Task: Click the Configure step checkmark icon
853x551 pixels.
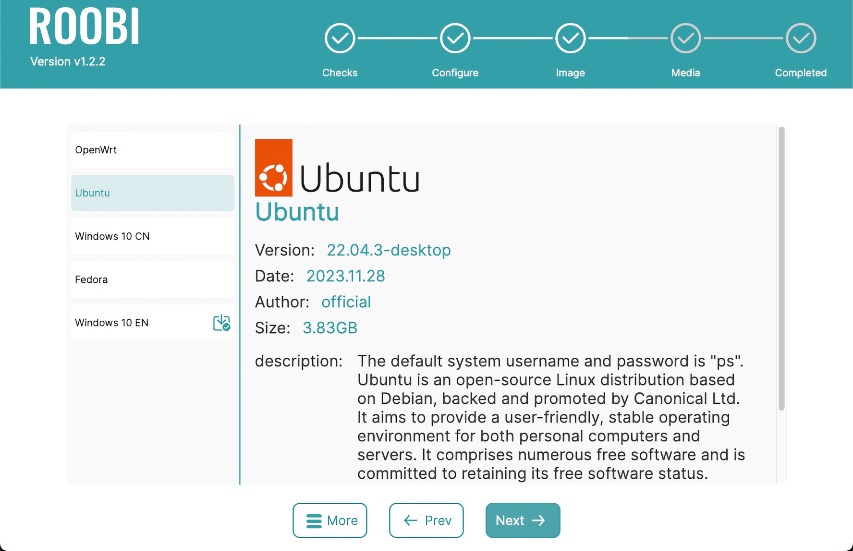Action: coord(455,38)
